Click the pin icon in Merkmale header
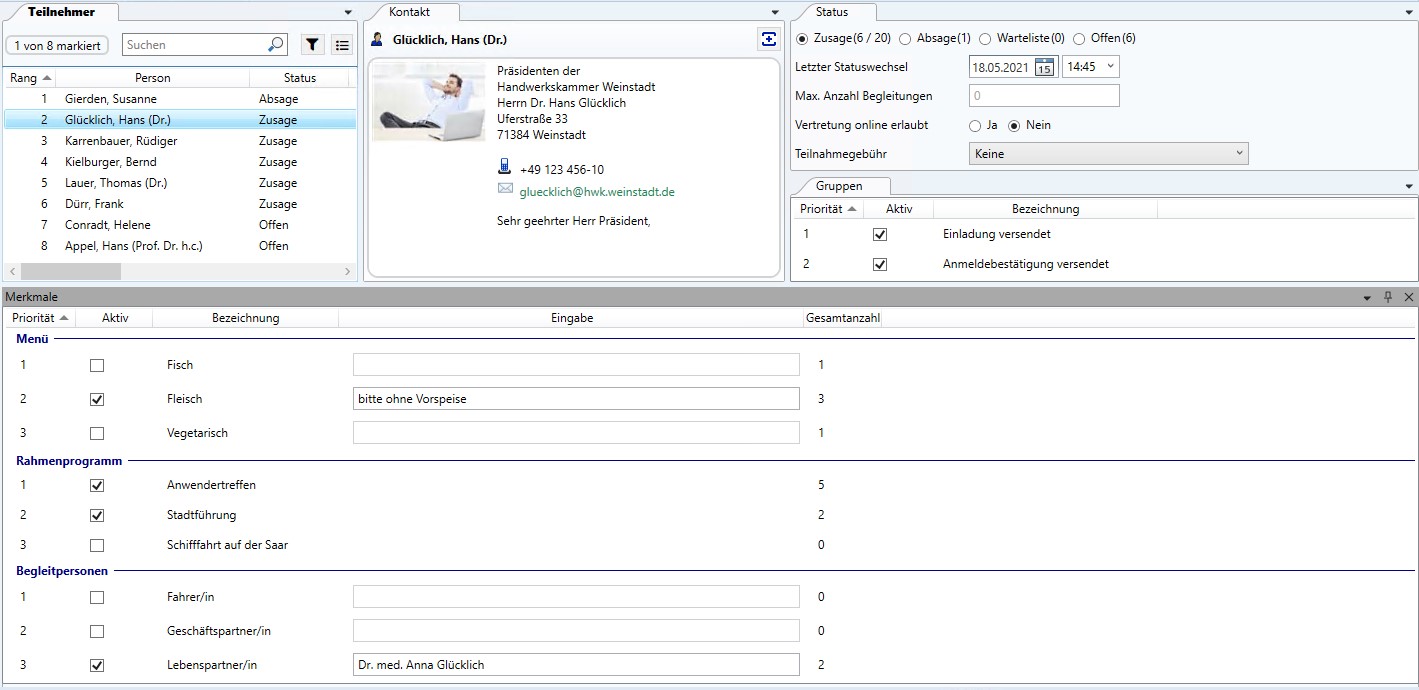The width and height of the screenshot is (1419, 690). tap(1388, 297)
